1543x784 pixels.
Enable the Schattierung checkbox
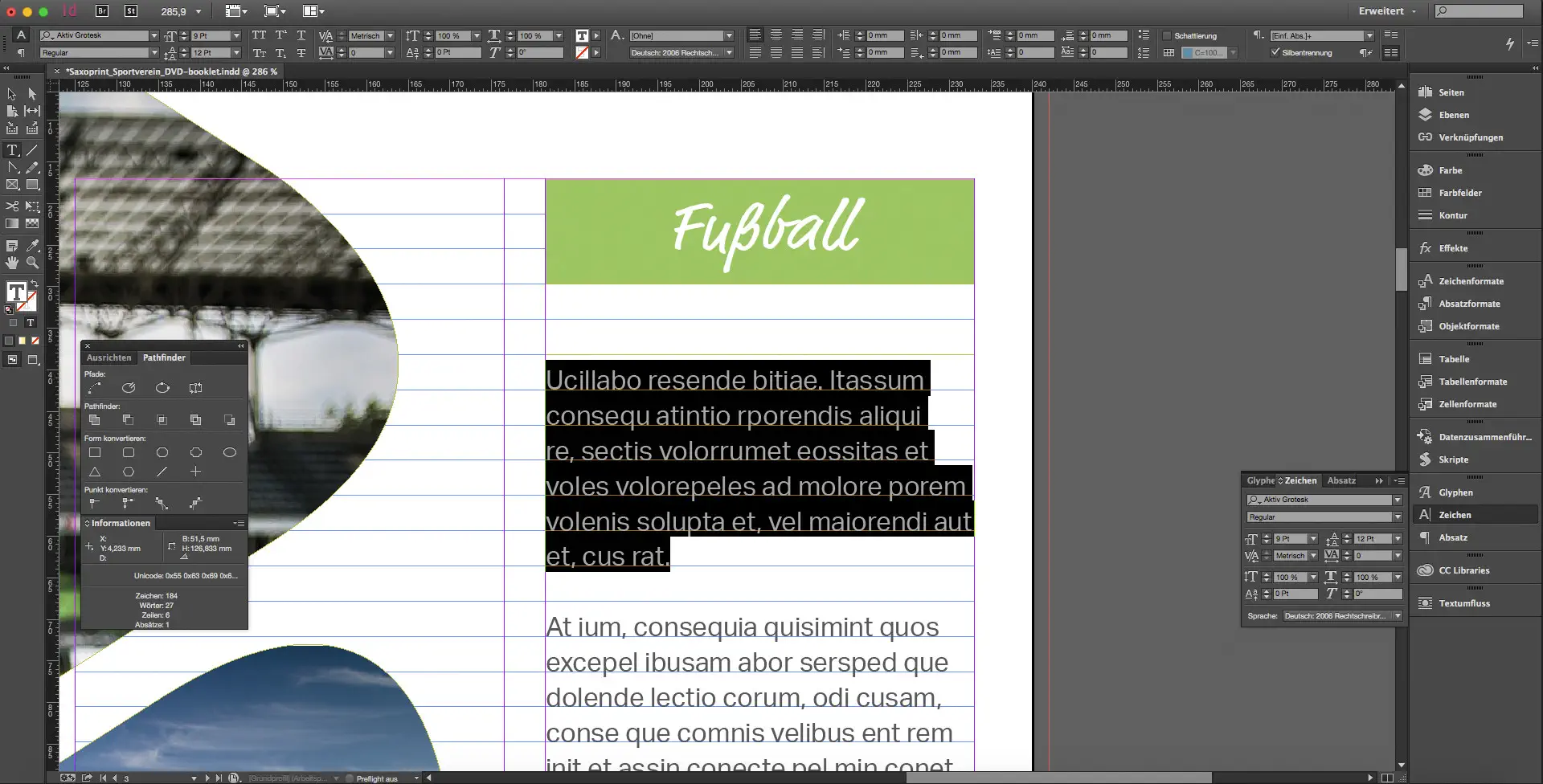click(1167, 36)
